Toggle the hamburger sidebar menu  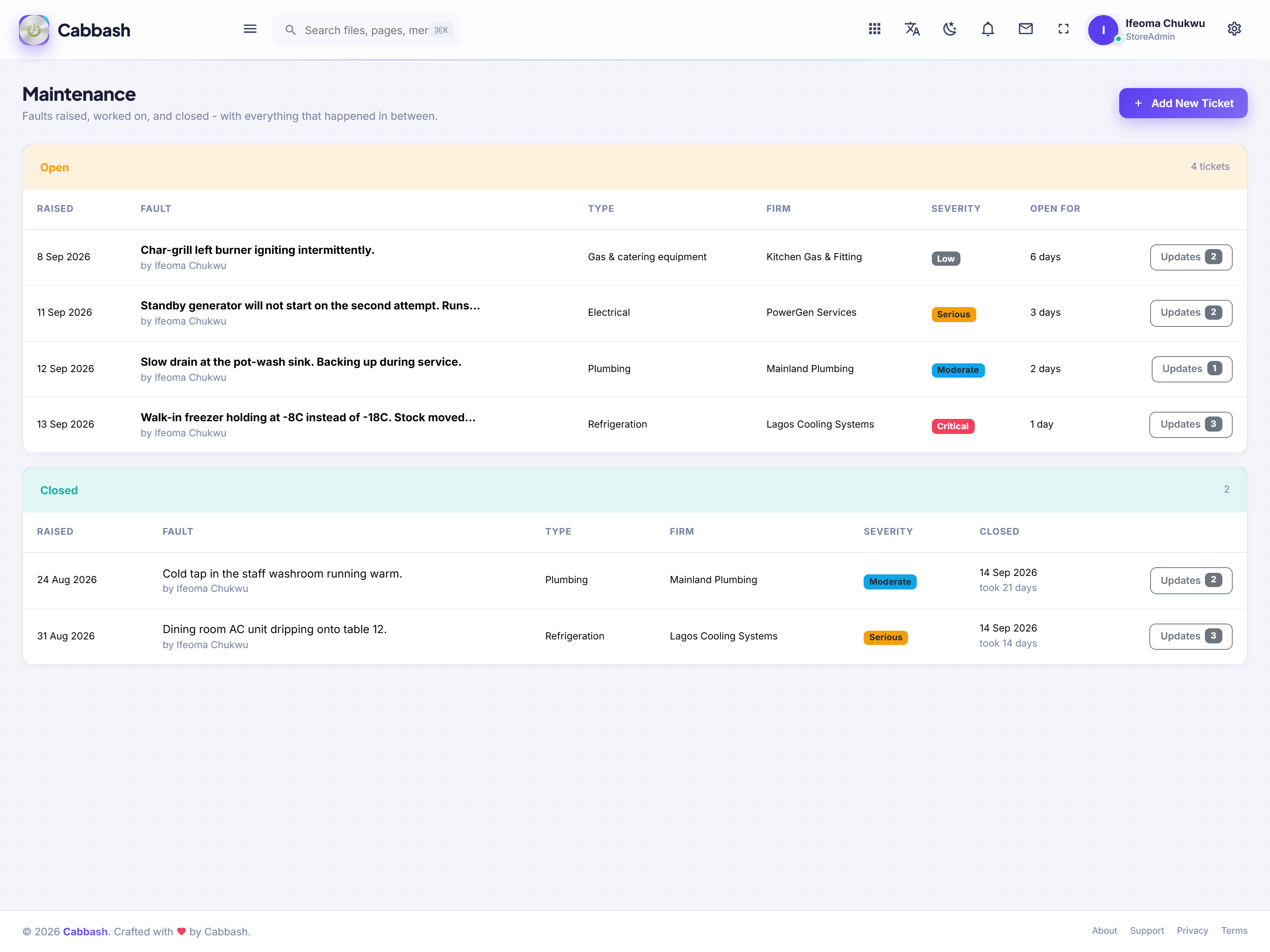pos(250,29)
